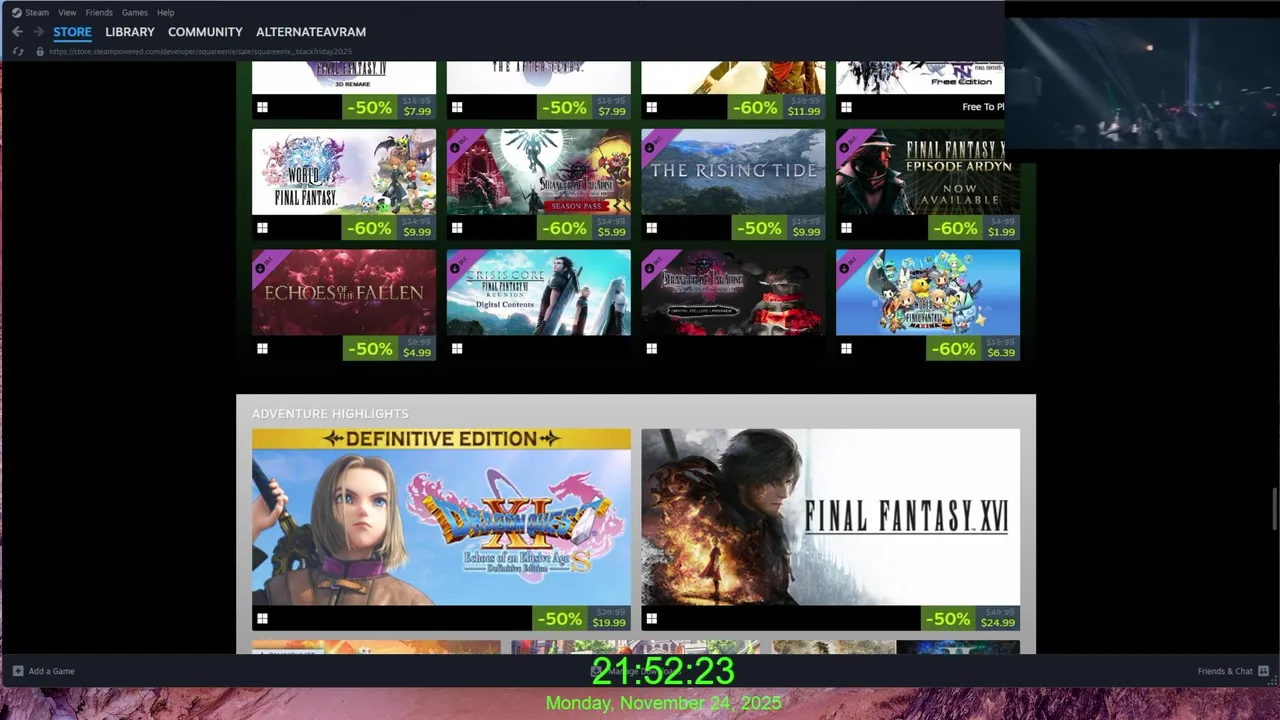
Task: Click Windows icon under Echoes of the Fallen
Action: [262, 349]
